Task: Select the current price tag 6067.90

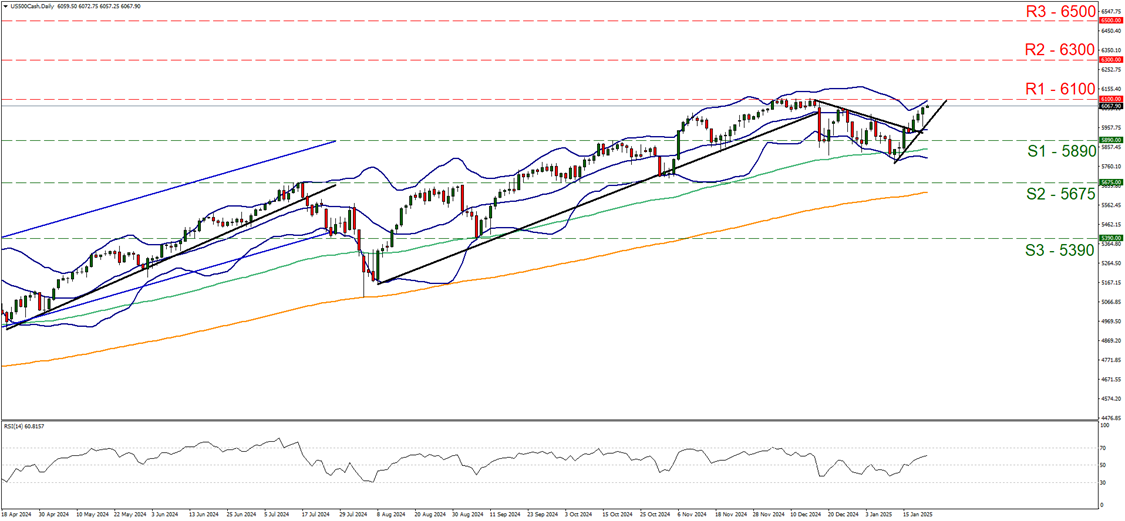Action: [1110, 106]
